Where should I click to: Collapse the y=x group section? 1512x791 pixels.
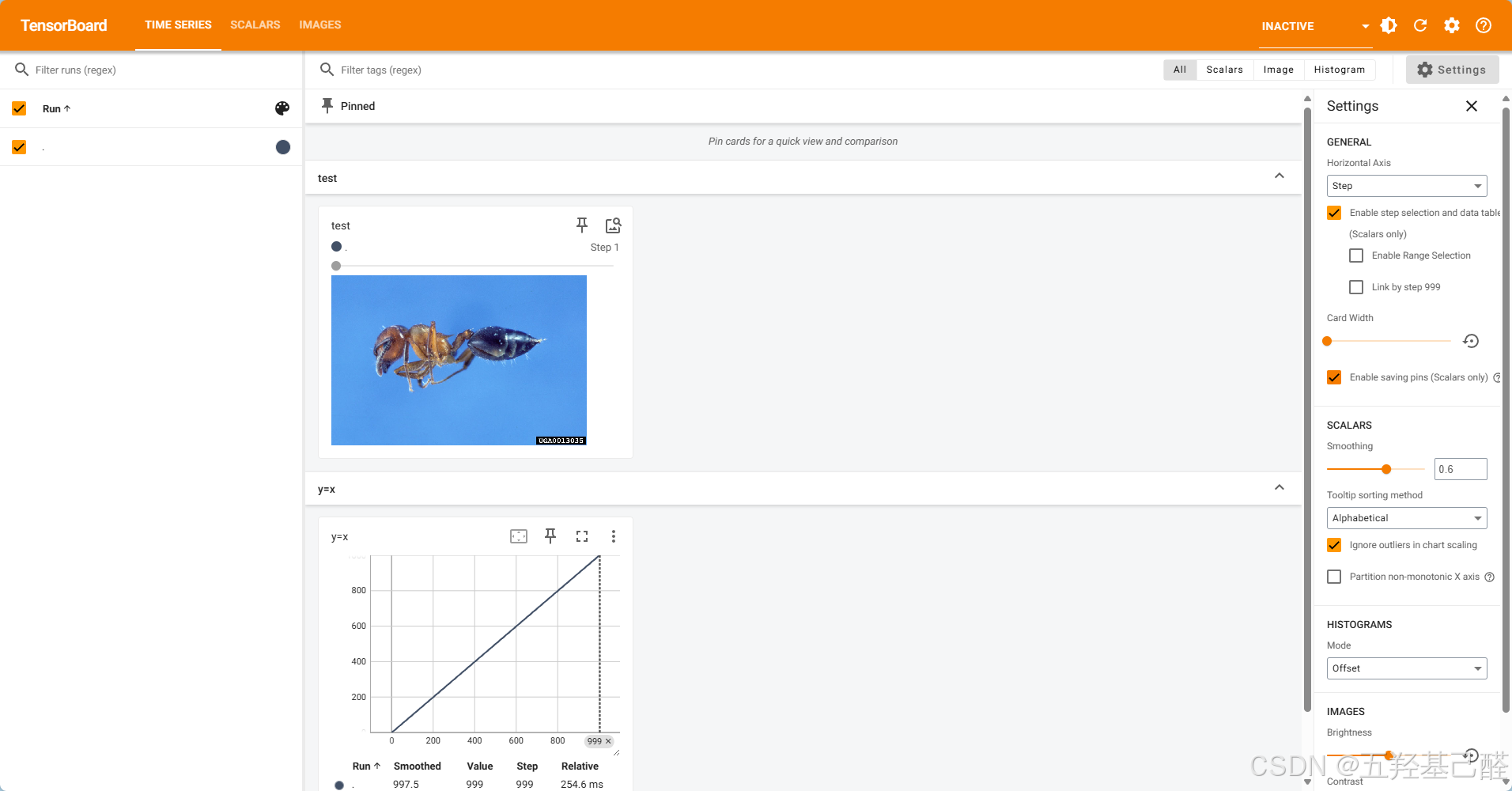click(x=1280, y=488)
